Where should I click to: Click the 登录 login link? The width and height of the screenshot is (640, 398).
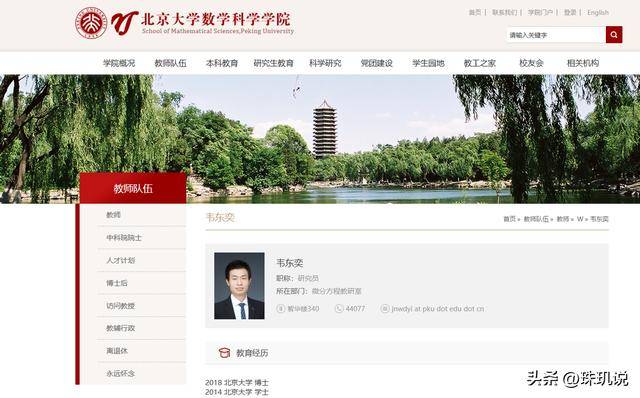570,13
